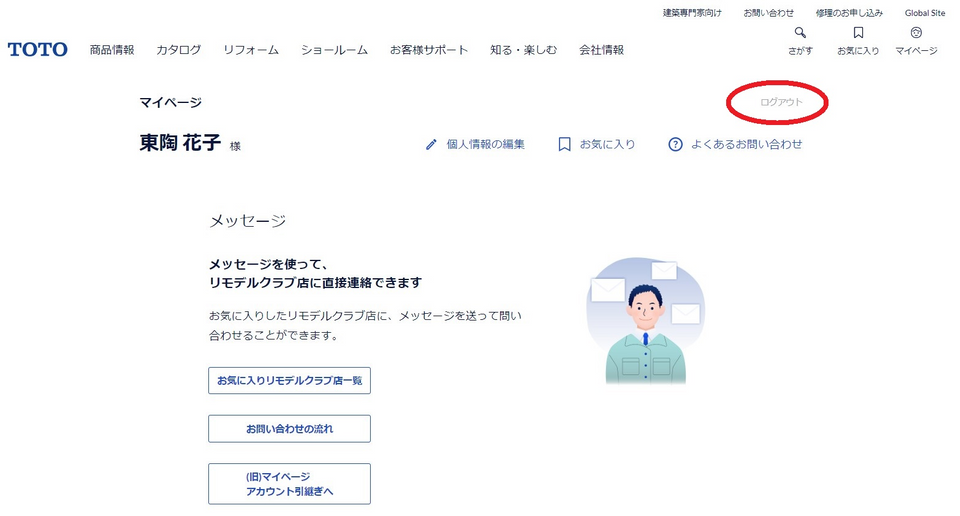This screenshot has width=960, height=516.
Task: Go to ショールーム menu item
Action: 334,50
